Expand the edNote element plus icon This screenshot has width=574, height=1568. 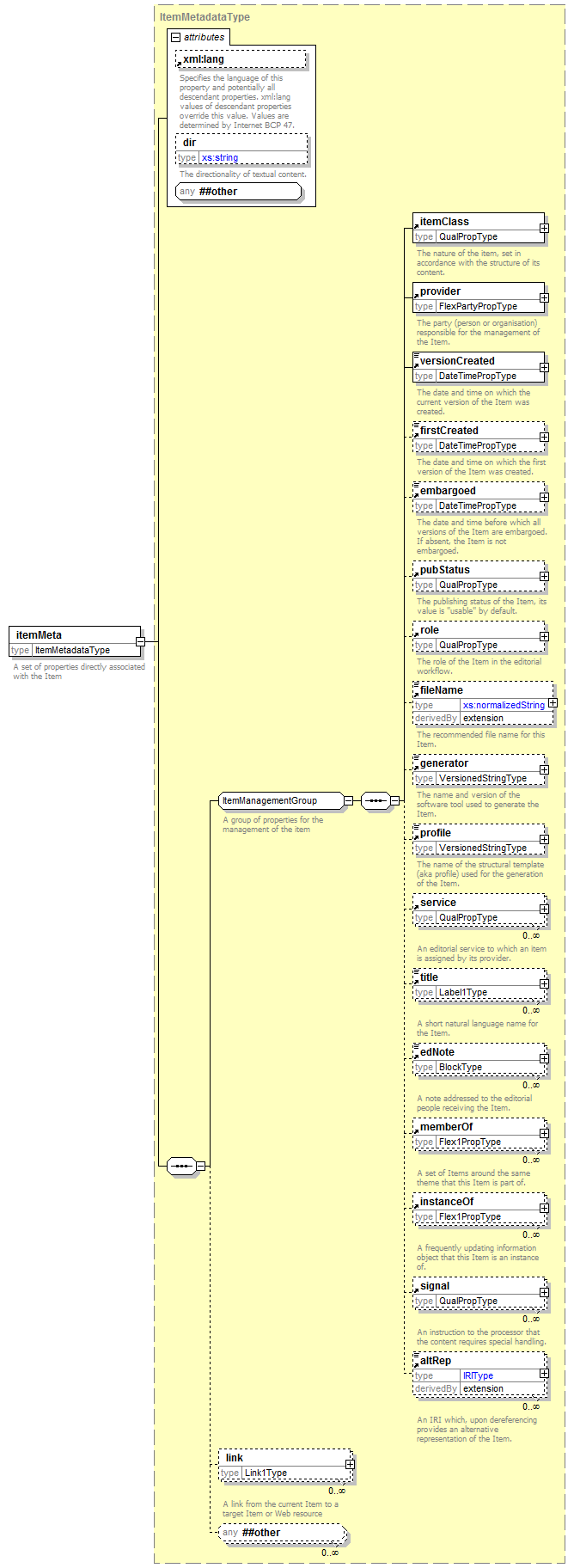(x=544, y=1059)
